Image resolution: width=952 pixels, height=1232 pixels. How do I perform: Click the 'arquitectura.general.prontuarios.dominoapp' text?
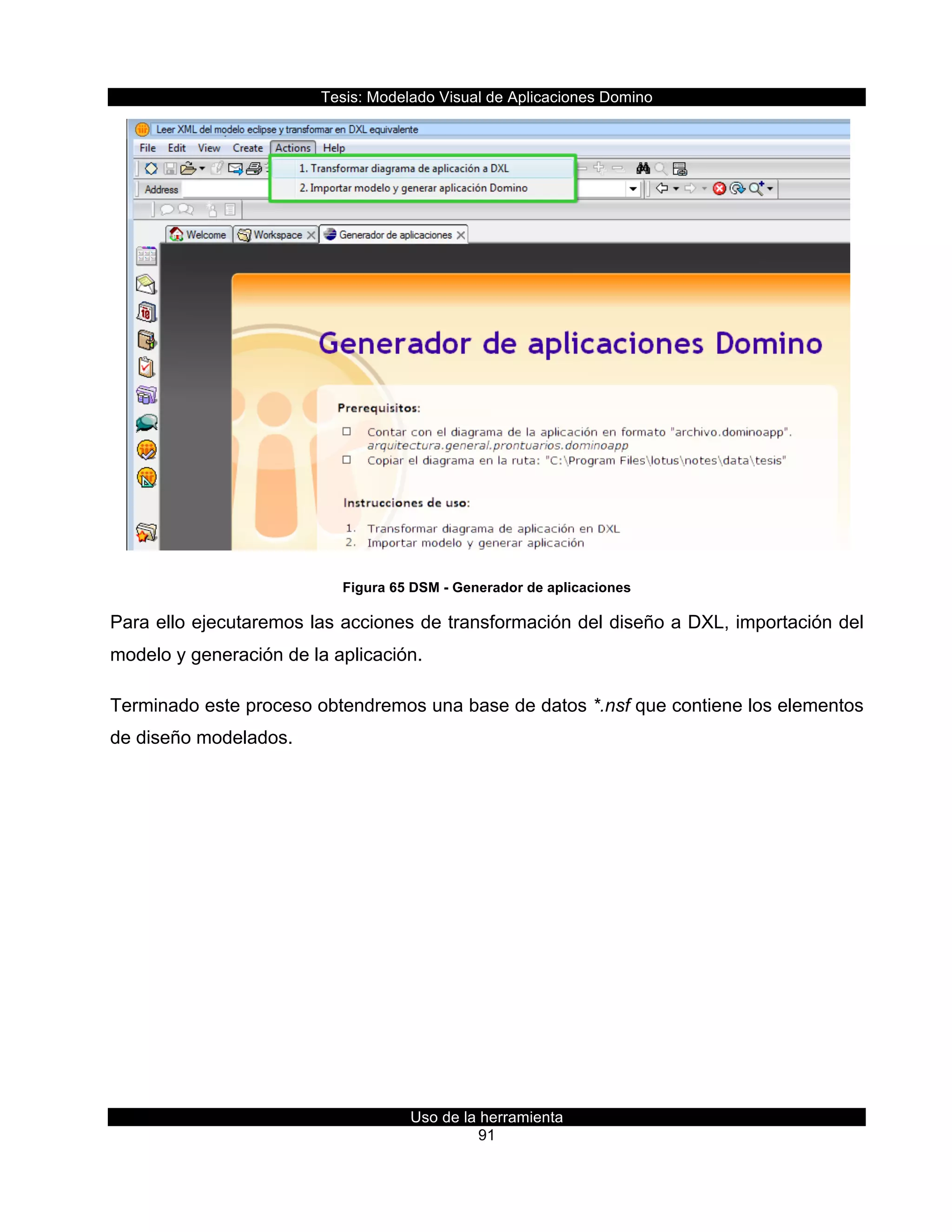(497, 446)
